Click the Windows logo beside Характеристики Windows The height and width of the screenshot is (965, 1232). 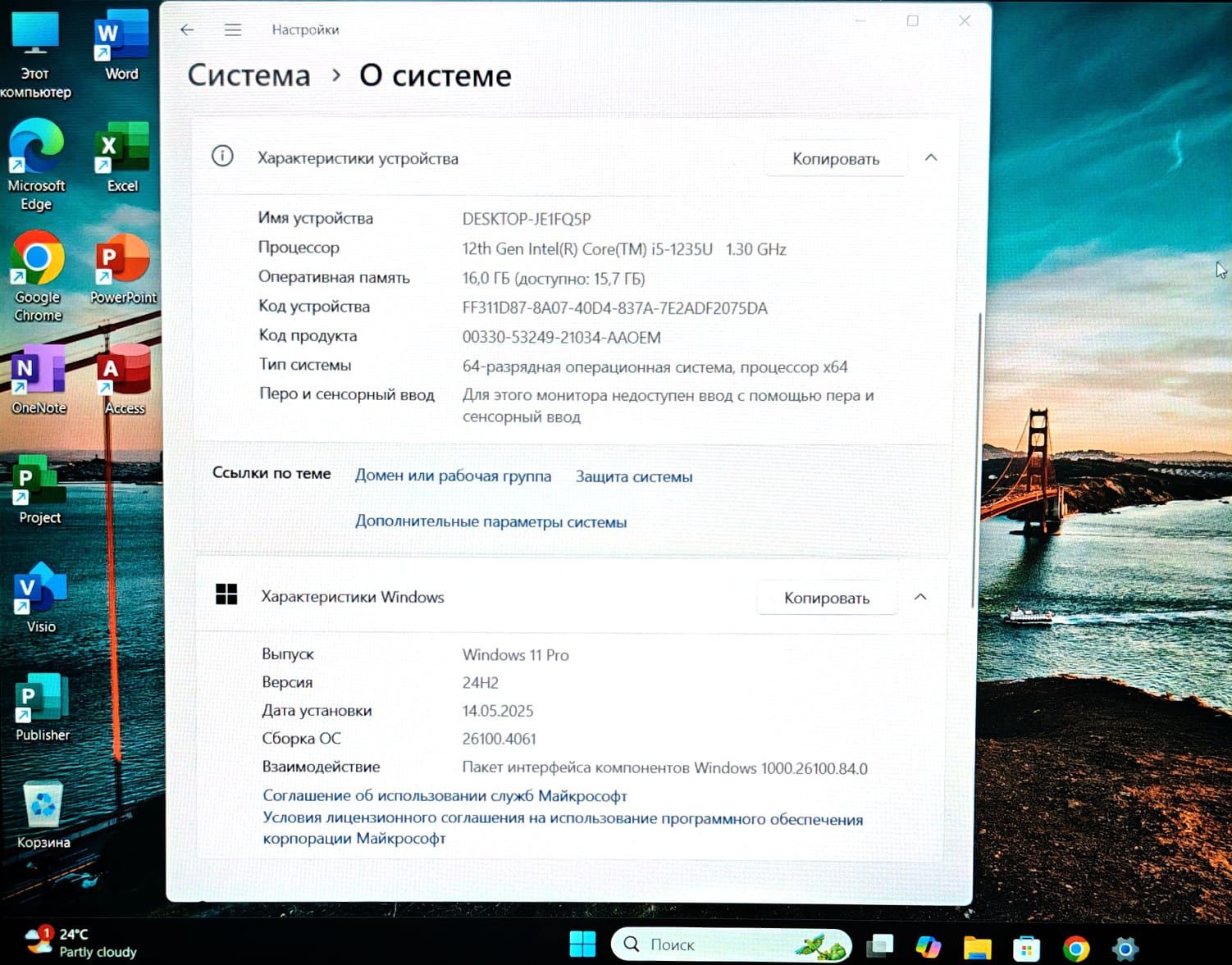226,594
